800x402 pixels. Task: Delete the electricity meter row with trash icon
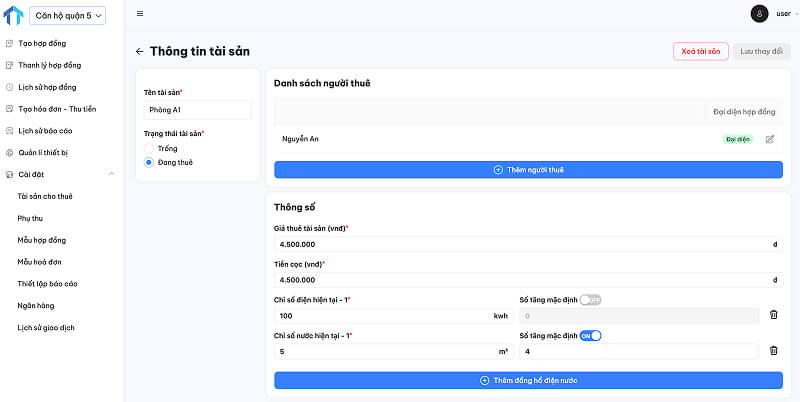(773, 315)
